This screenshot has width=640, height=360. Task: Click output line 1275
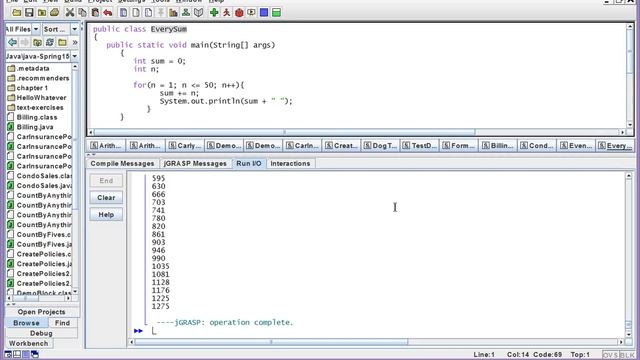point(160,306)
